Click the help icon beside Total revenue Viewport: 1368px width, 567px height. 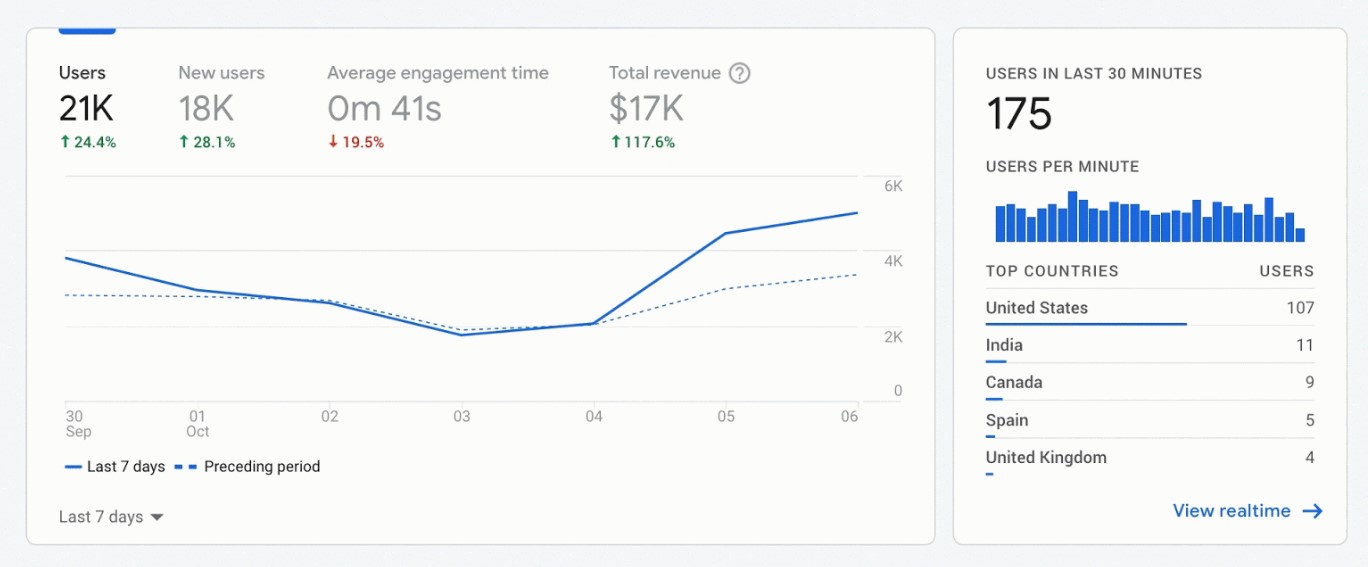coord(739,73)
